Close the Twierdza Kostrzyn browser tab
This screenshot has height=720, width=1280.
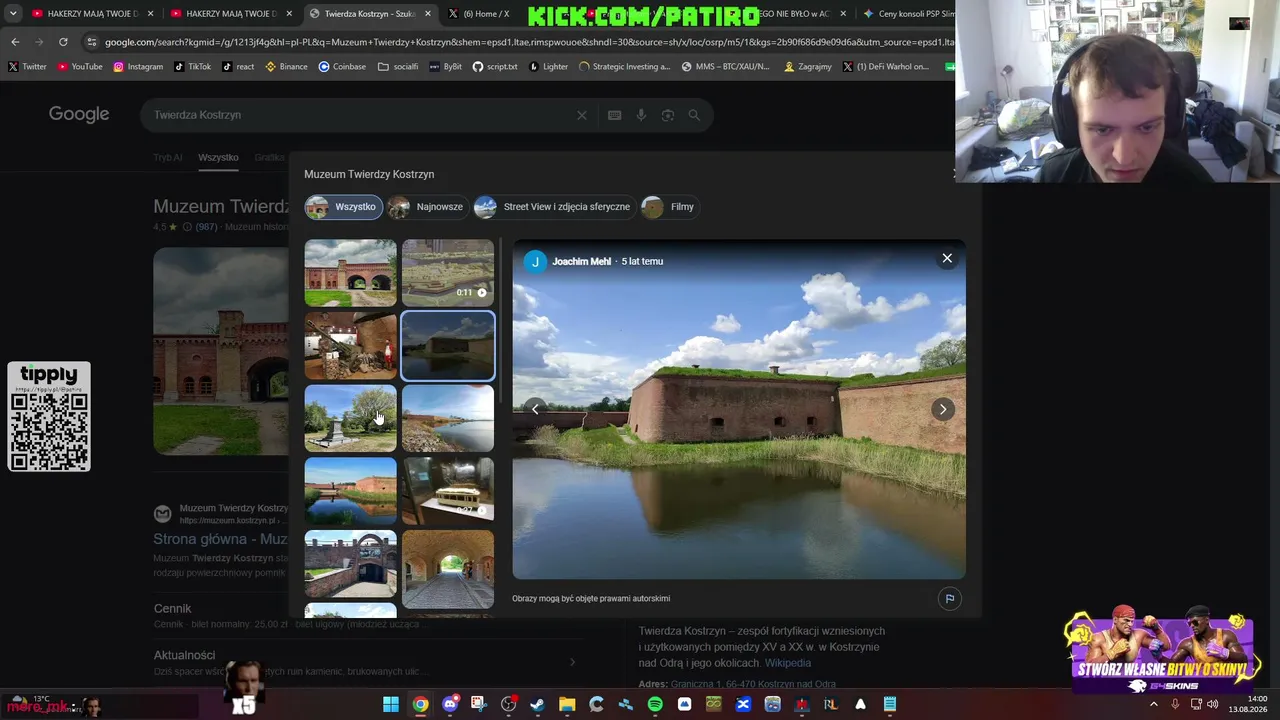428,14
